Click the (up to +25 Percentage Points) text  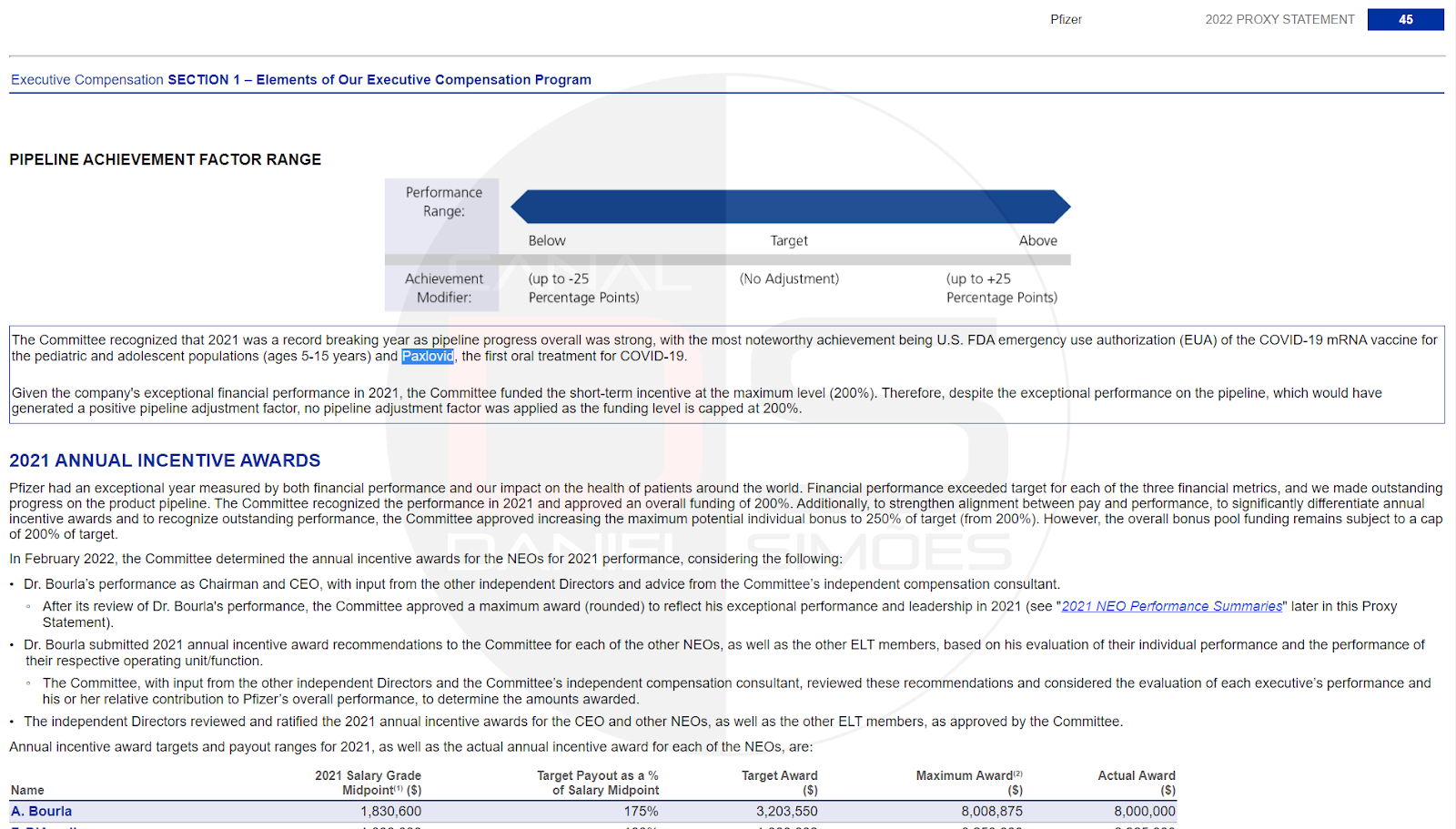tap(1002, 288)
